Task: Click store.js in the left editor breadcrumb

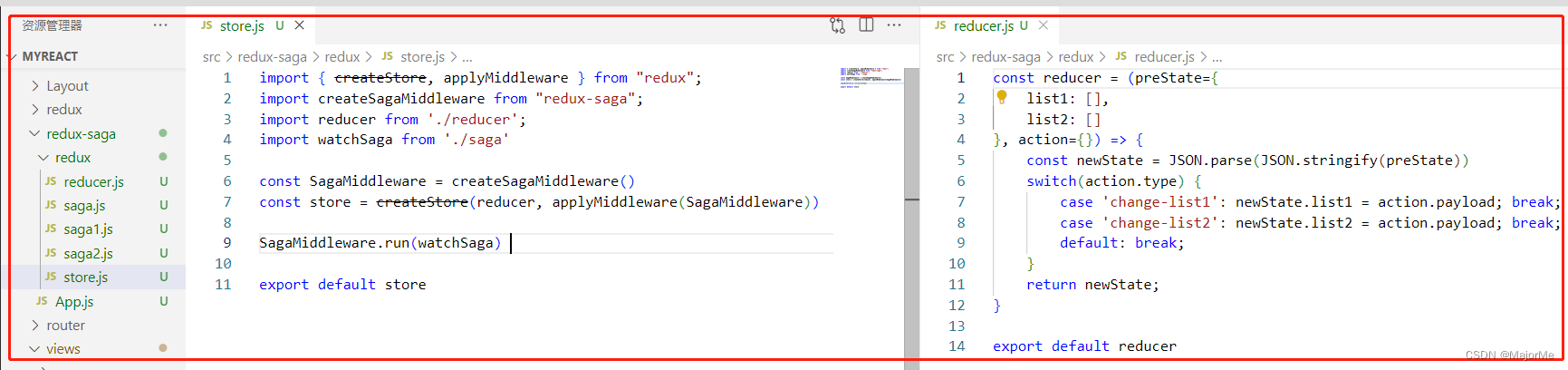Action: [x=422, y=57]
